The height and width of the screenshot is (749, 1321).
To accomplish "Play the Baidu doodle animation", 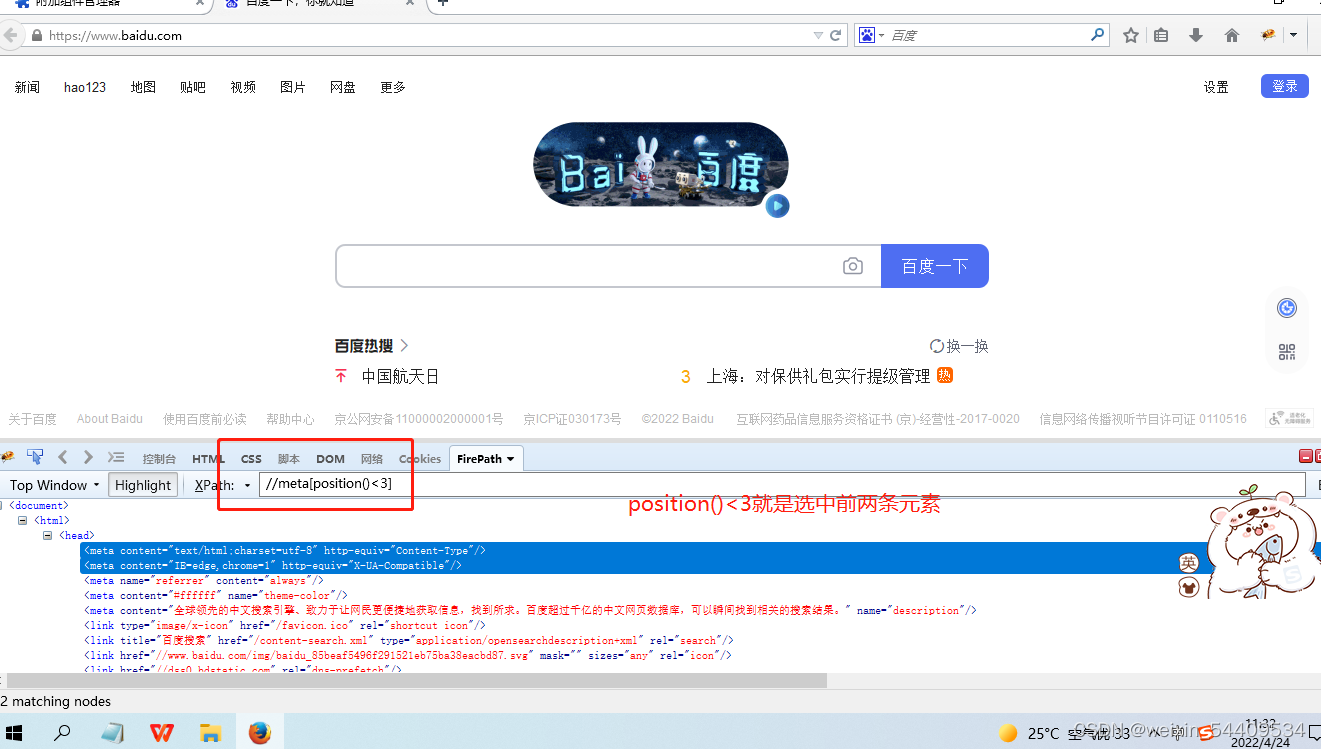I will tap(777, 206).
